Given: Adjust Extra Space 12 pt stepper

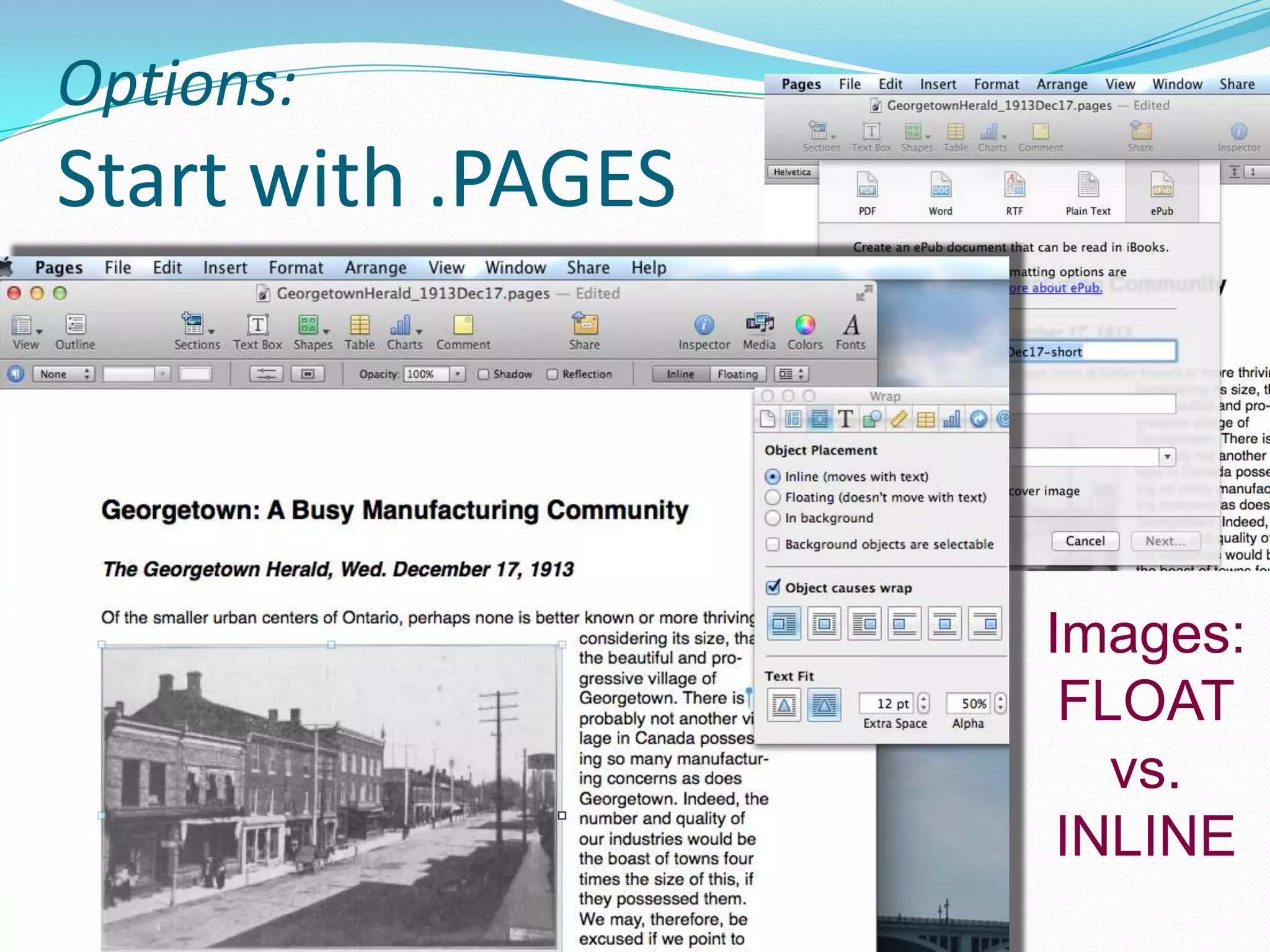Looking at the screenshot, I should click(924, 703).
